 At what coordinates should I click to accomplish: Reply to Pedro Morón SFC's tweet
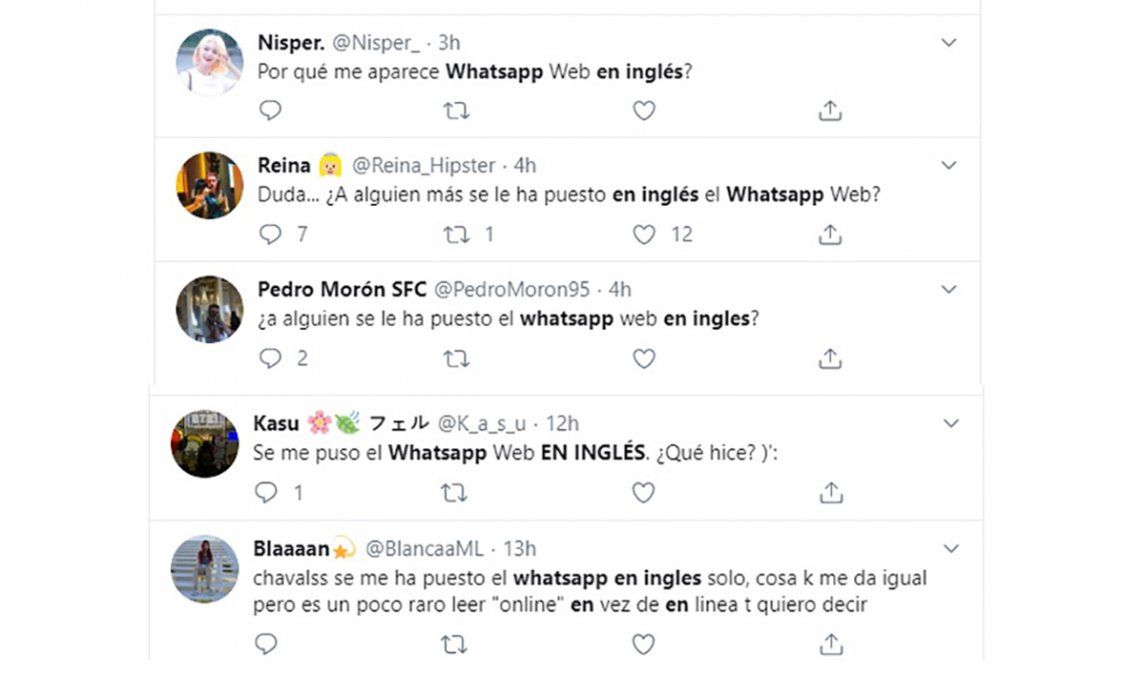(x=270, y=358)
